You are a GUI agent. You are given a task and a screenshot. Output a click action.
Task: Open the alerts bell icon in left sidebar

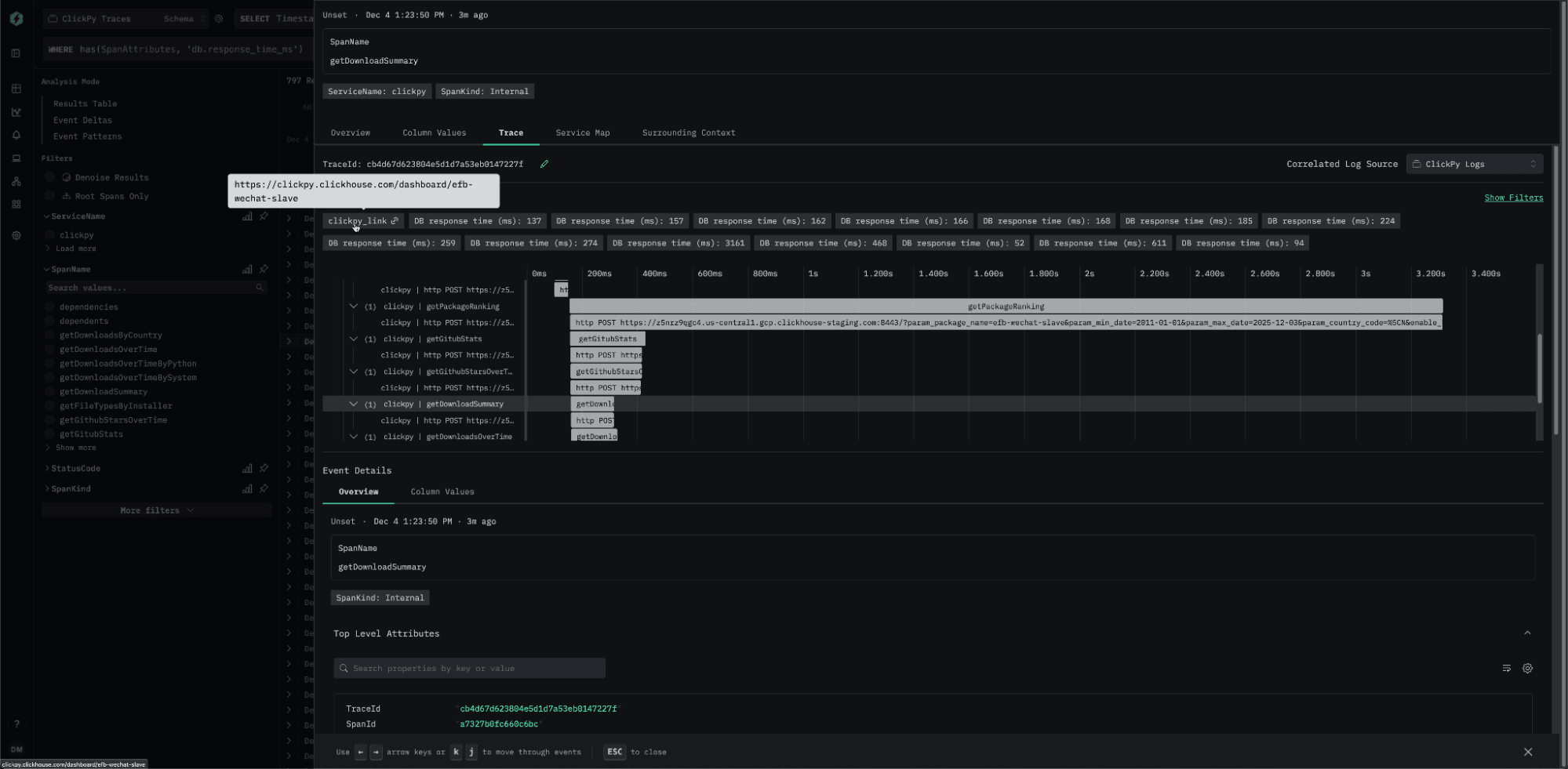16,135
